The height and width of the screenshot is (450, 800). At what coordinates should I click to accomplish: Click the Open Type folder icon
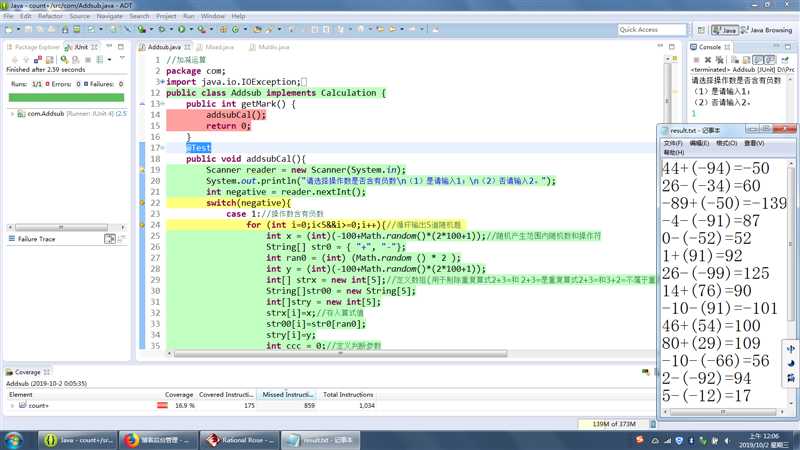[257, 29]
